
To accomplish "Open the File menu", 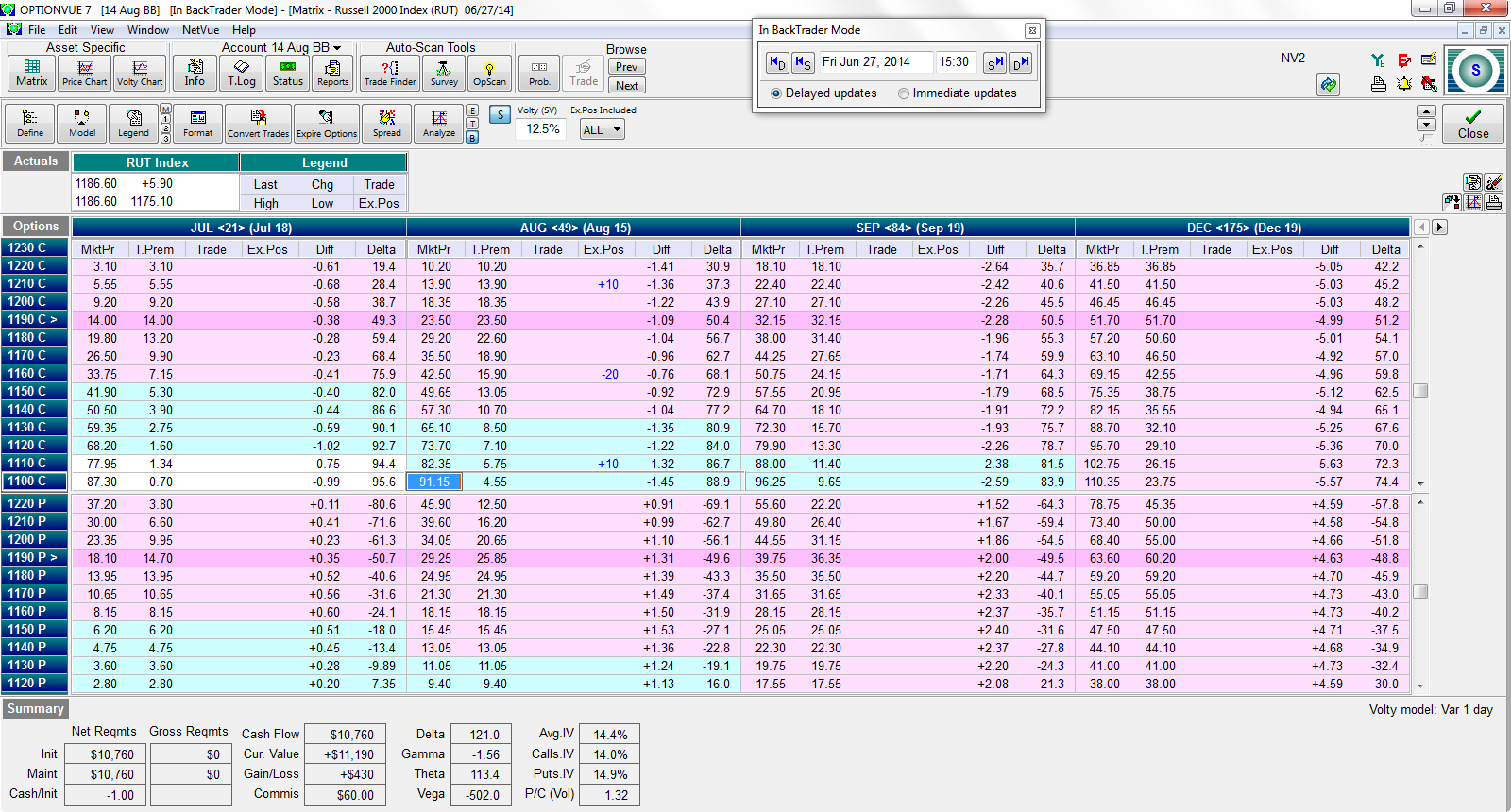I will (x=37, y=29).
